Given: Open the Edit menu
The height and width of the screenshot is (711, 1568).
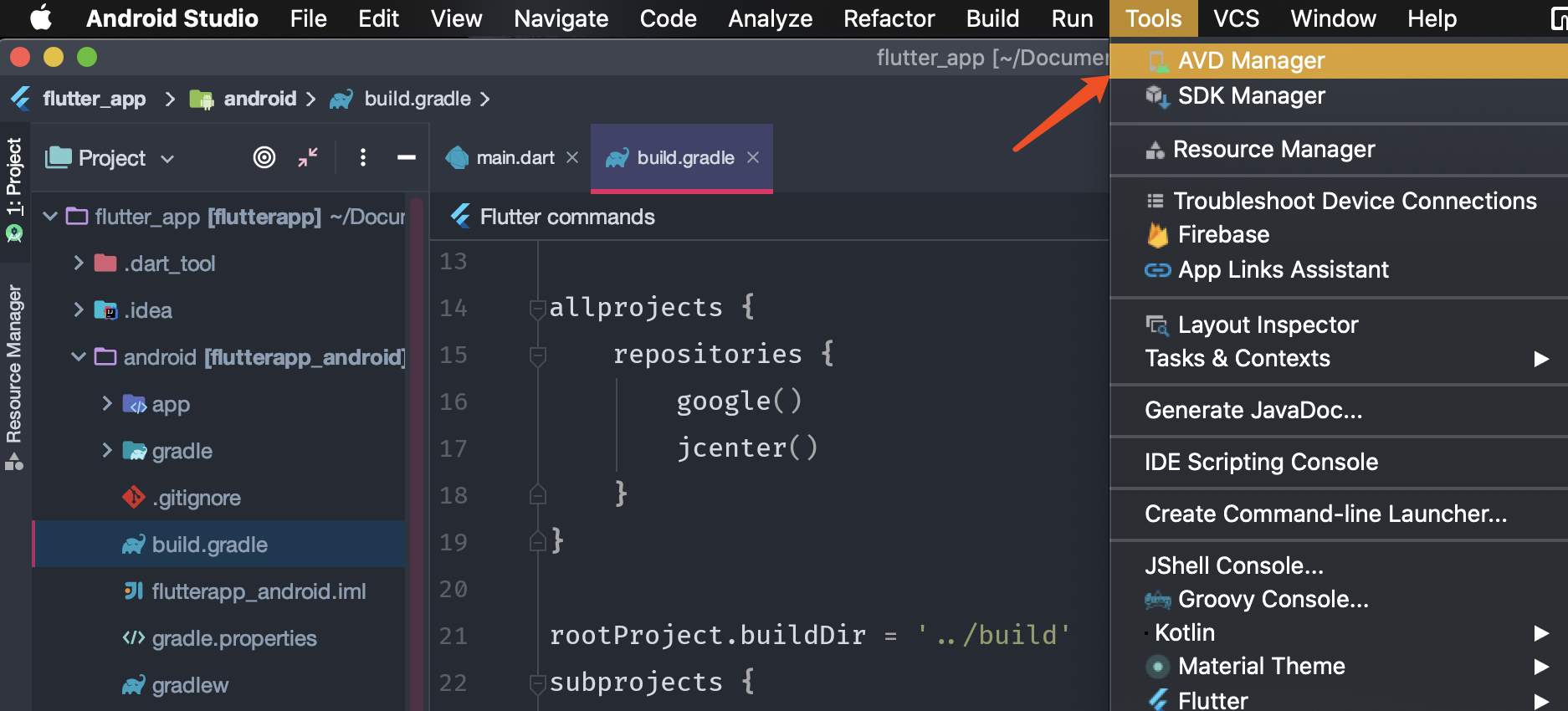Looking at the screenshot, I should tap(378, 18).
